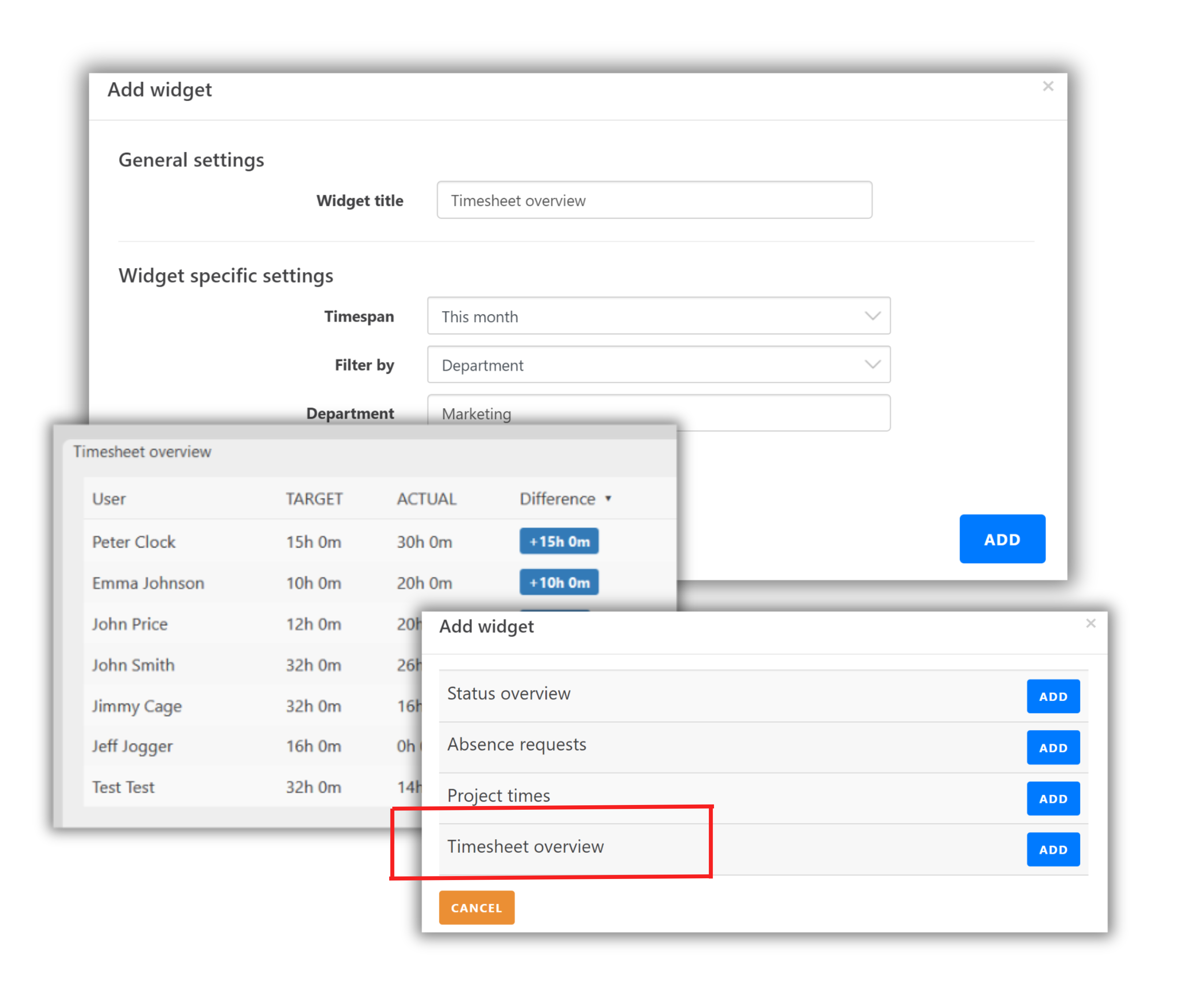Add the Timesheet overview widget

[x=1053, y=849]
